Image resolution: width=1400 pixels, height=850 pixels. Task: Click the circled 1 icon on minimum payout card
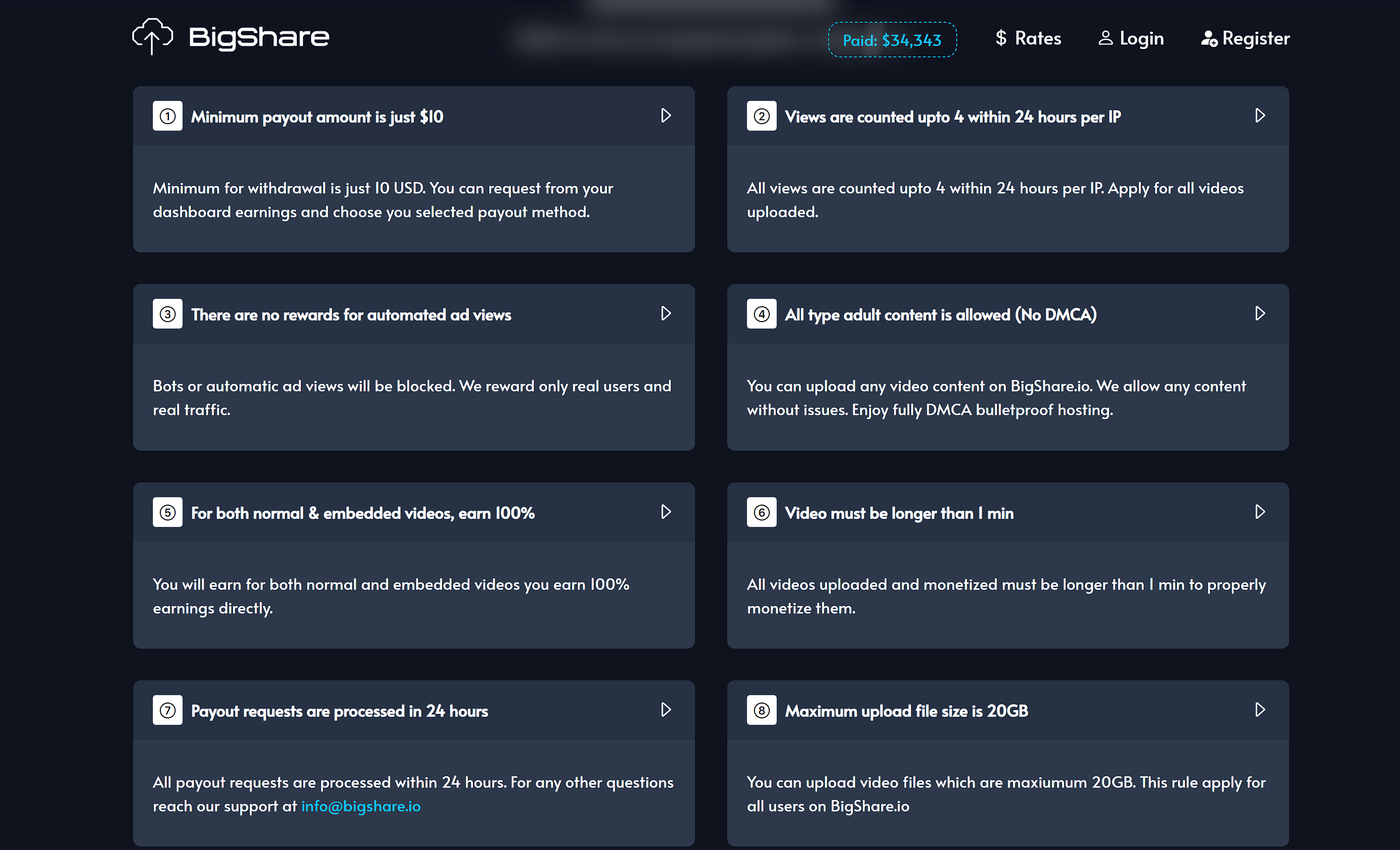167,116
